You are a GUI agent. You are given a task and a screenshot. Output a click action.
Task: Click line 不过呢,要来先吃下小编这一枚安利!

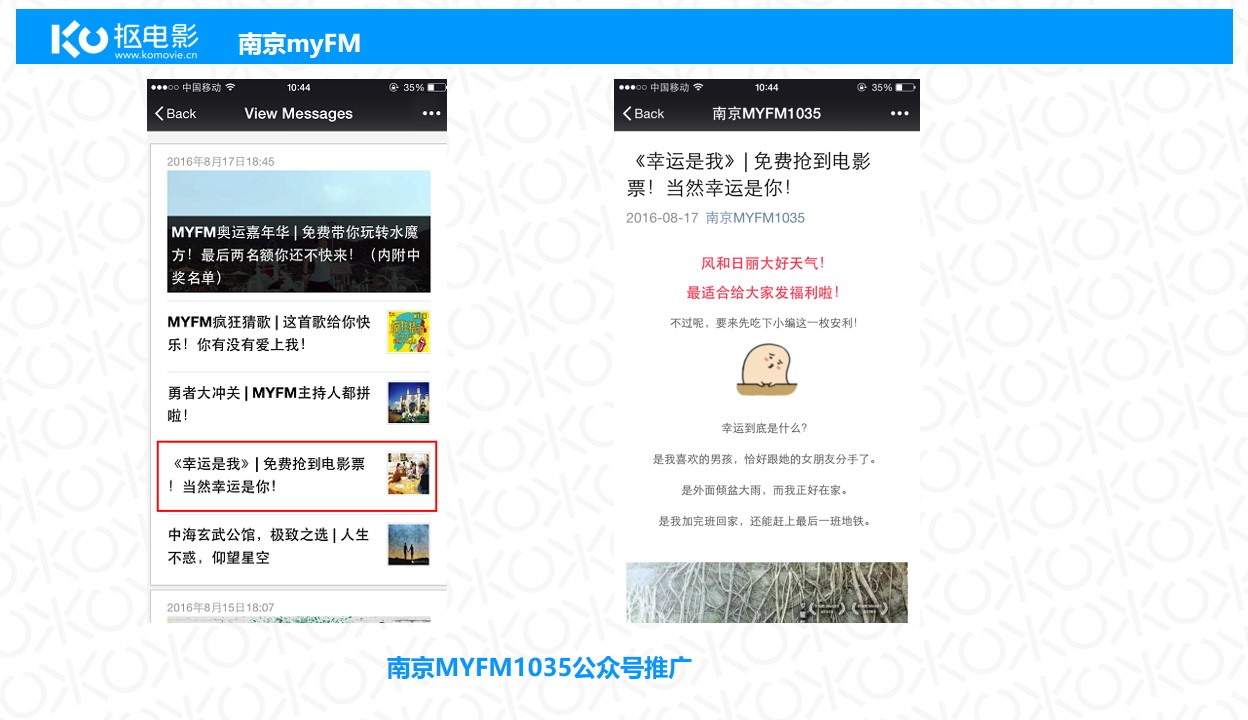click(x=763, y=323)
